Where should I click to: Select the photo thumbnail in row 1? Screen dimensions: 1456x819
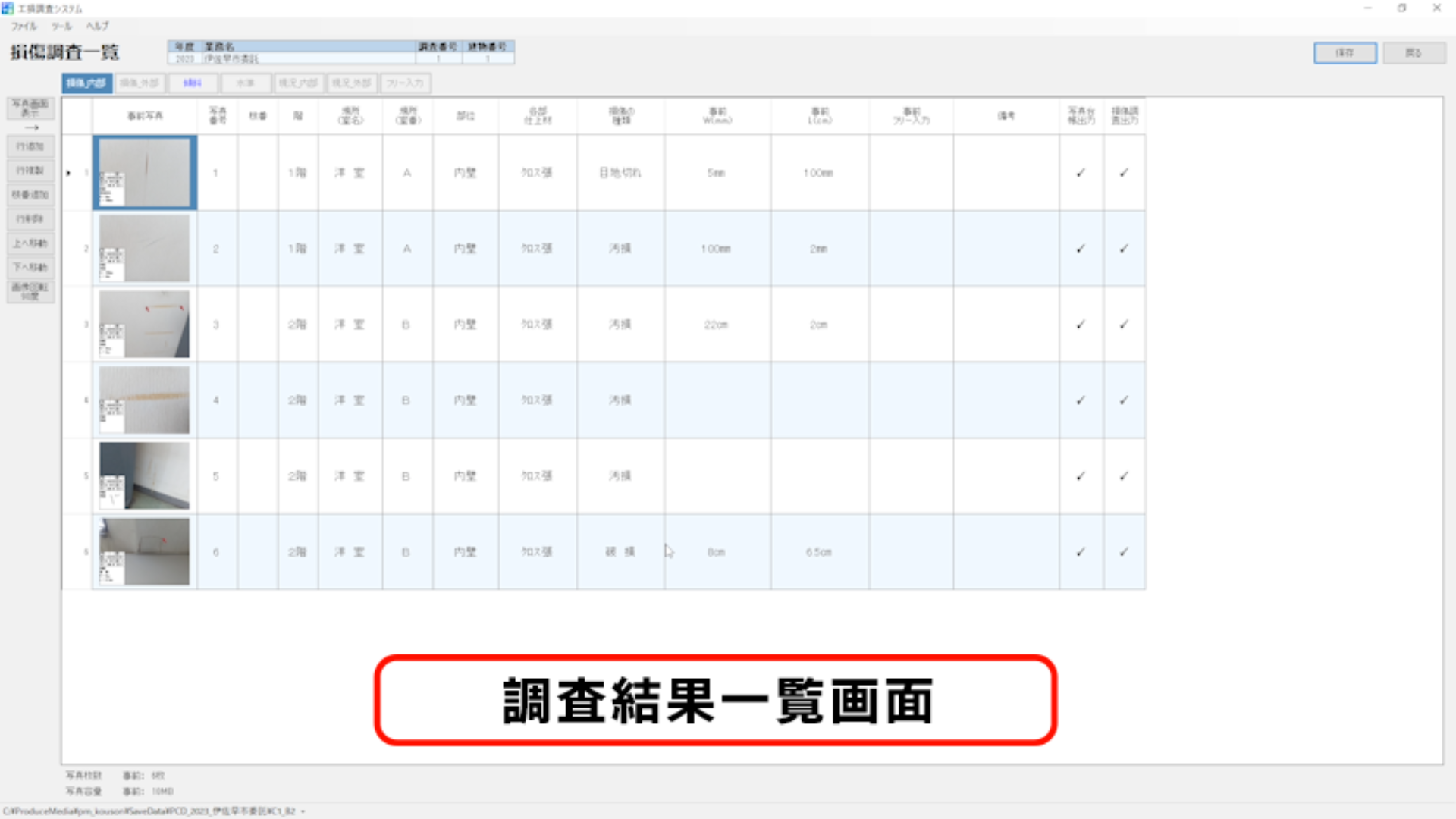tap(144, 173)
